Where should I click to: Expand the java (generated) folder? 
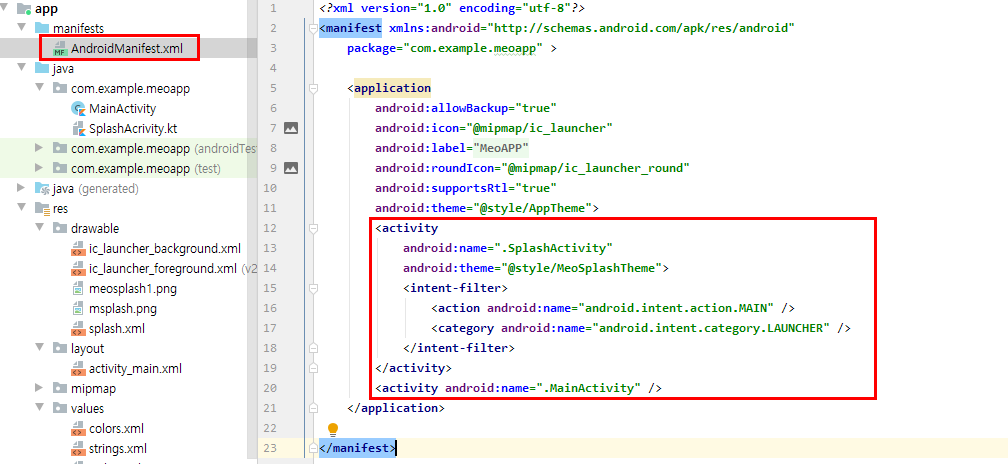(x=21, y=188)
